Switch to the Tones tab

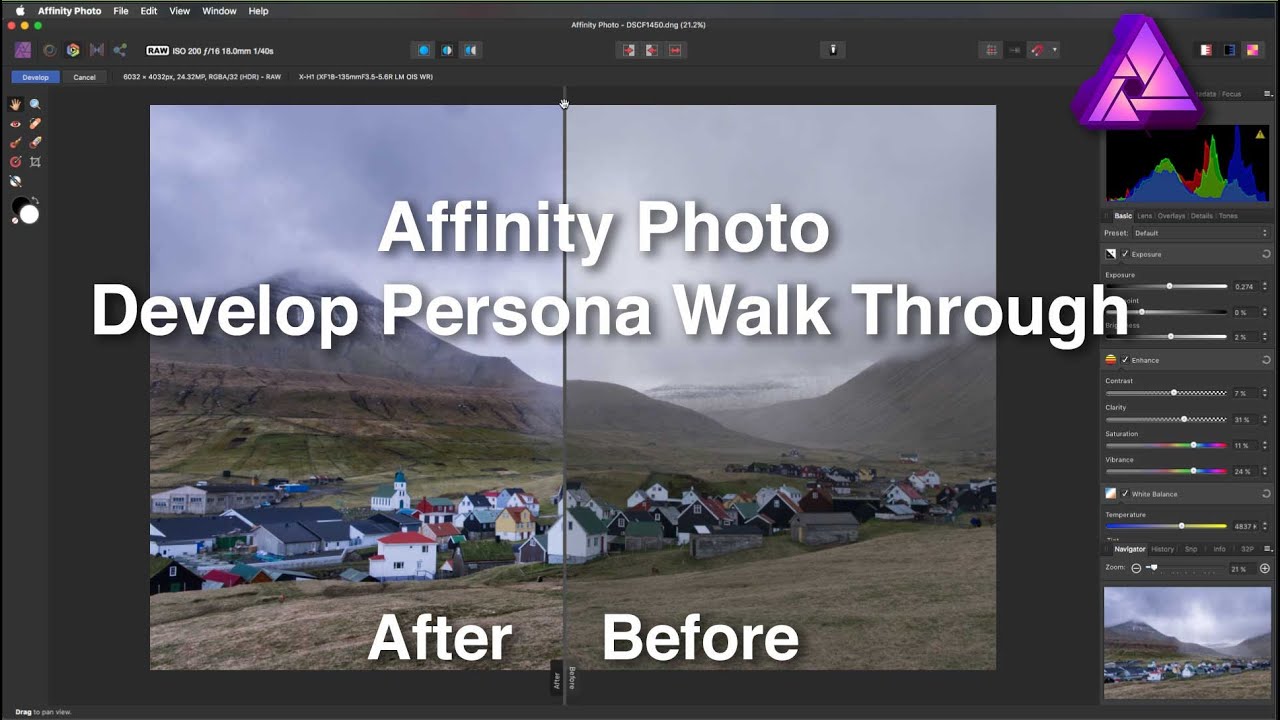click(1228, 216)
